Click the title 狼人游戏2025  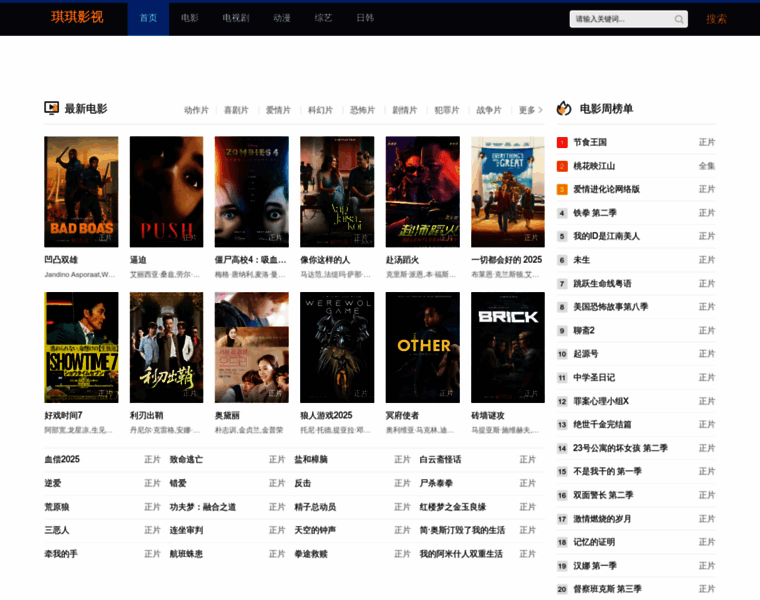tap(326, 416)
